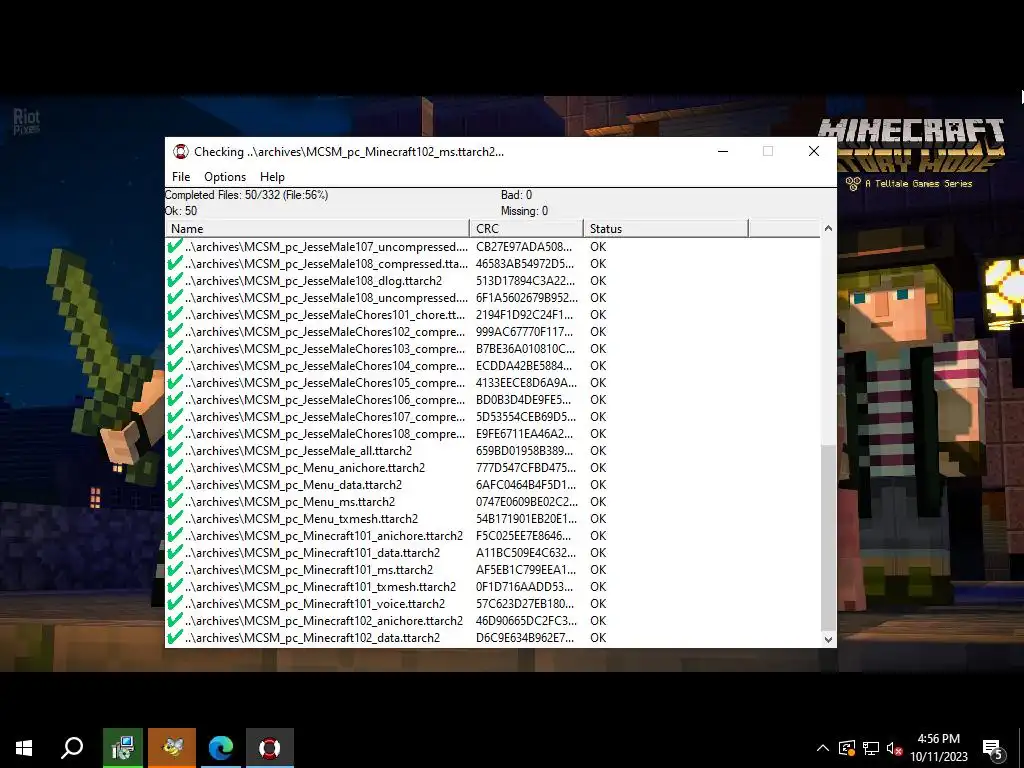
Task: Click CRC value 6F1A5602679B952...
Action: click(527, 298)
